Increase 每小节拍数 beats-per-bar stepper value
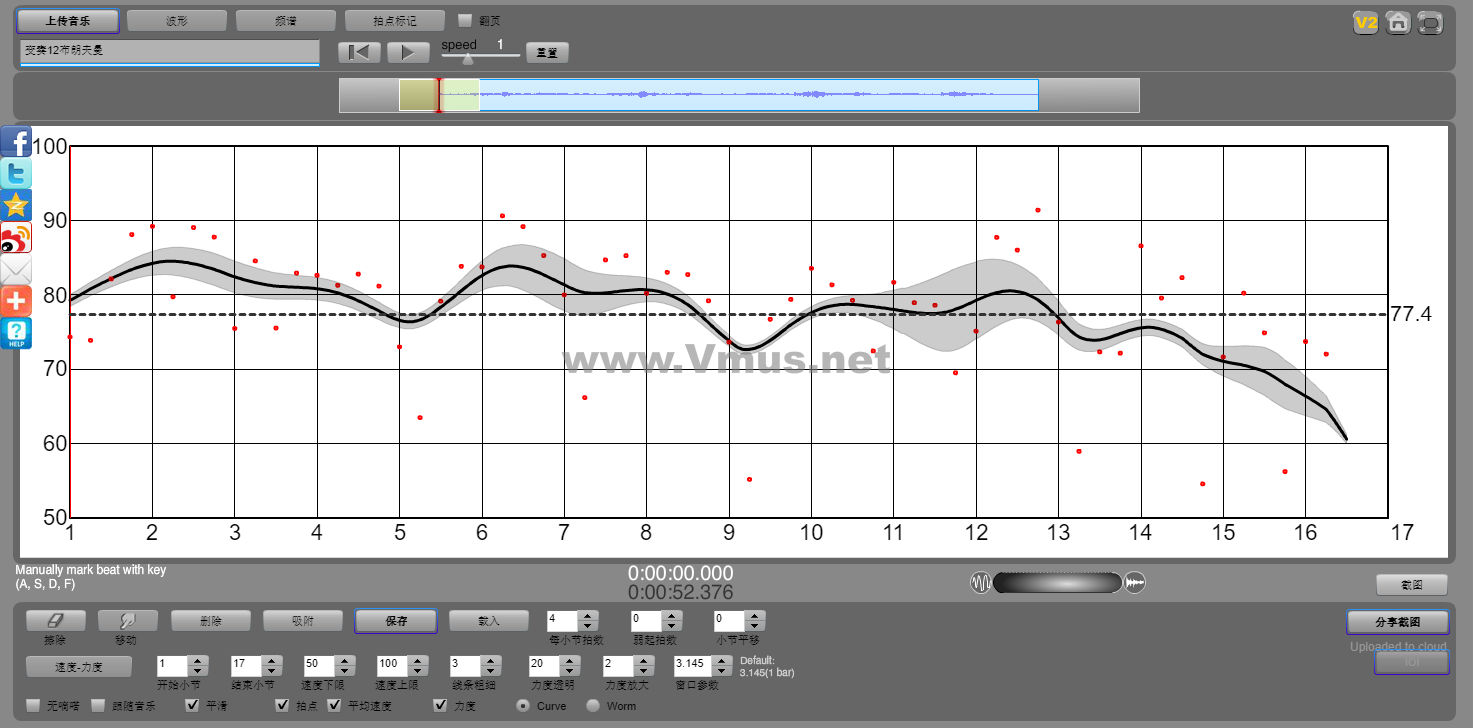 pyautogui.click(x=588, y=616)
